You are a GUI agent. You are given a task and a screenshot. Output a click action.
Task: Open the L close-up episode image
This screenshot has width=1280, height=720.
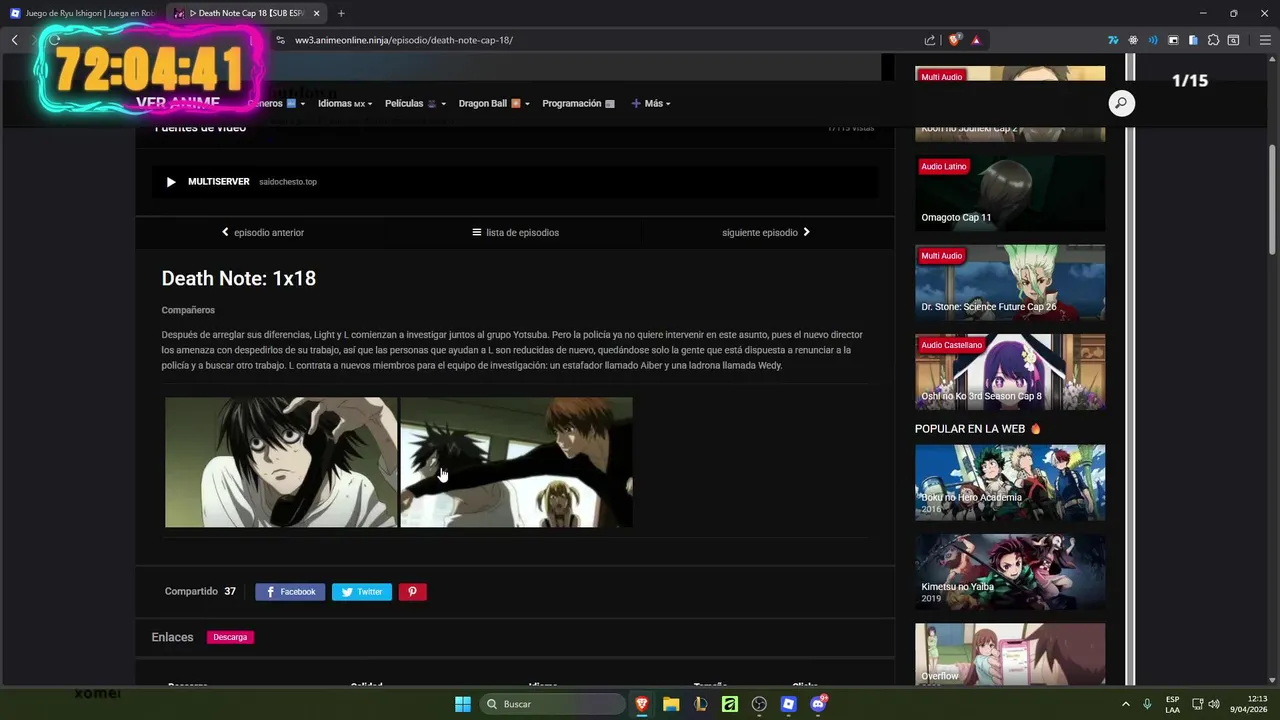(x=281, y=462)
